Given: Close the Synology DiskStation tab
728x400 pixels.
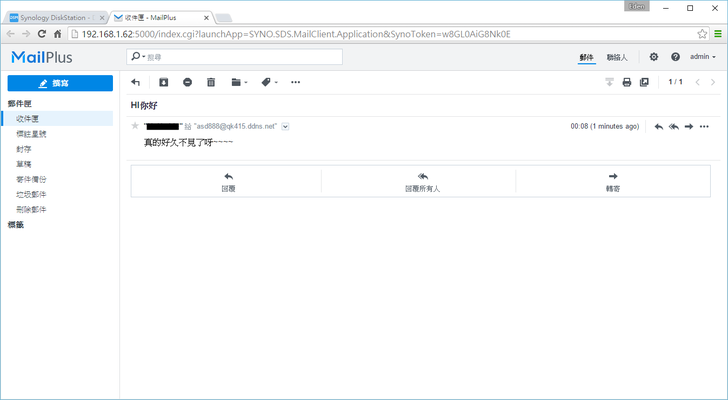Looking at the screenshot, I should [102, 18].
